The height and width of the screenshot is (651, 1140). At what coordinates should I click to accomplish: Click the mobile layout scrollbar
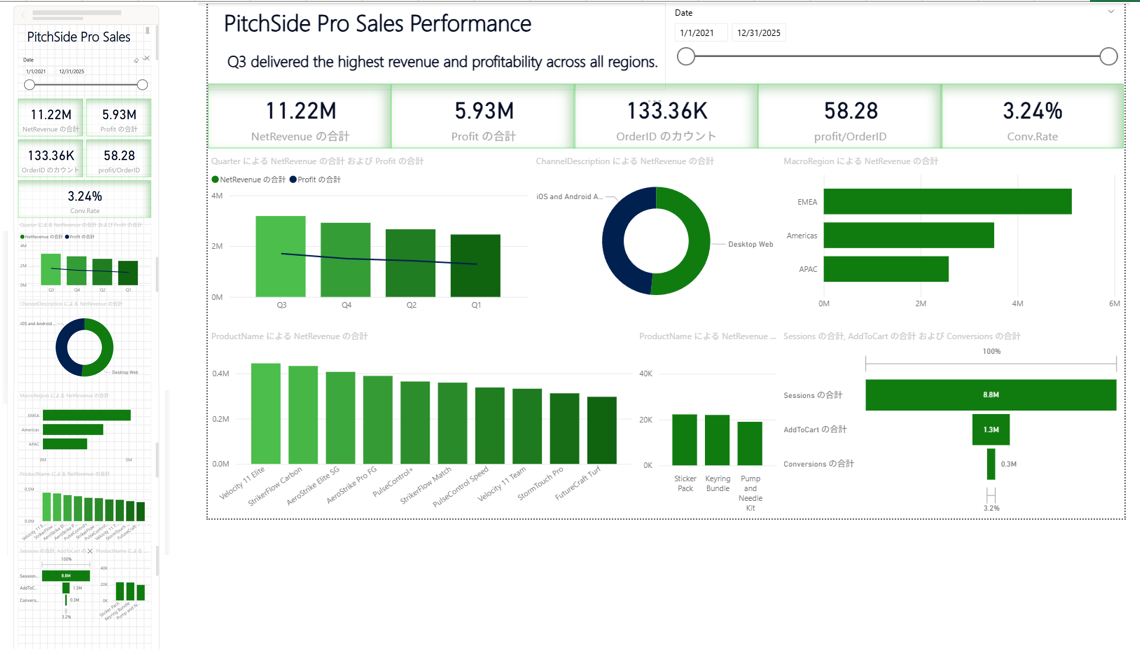tap(148, 31)
